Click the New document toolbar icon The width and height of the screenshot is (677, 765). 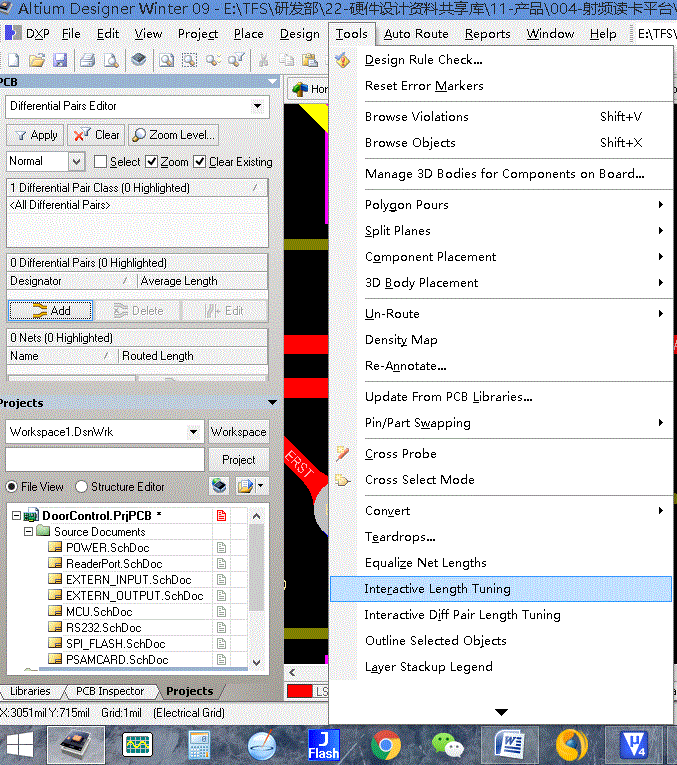coord(14,60)
